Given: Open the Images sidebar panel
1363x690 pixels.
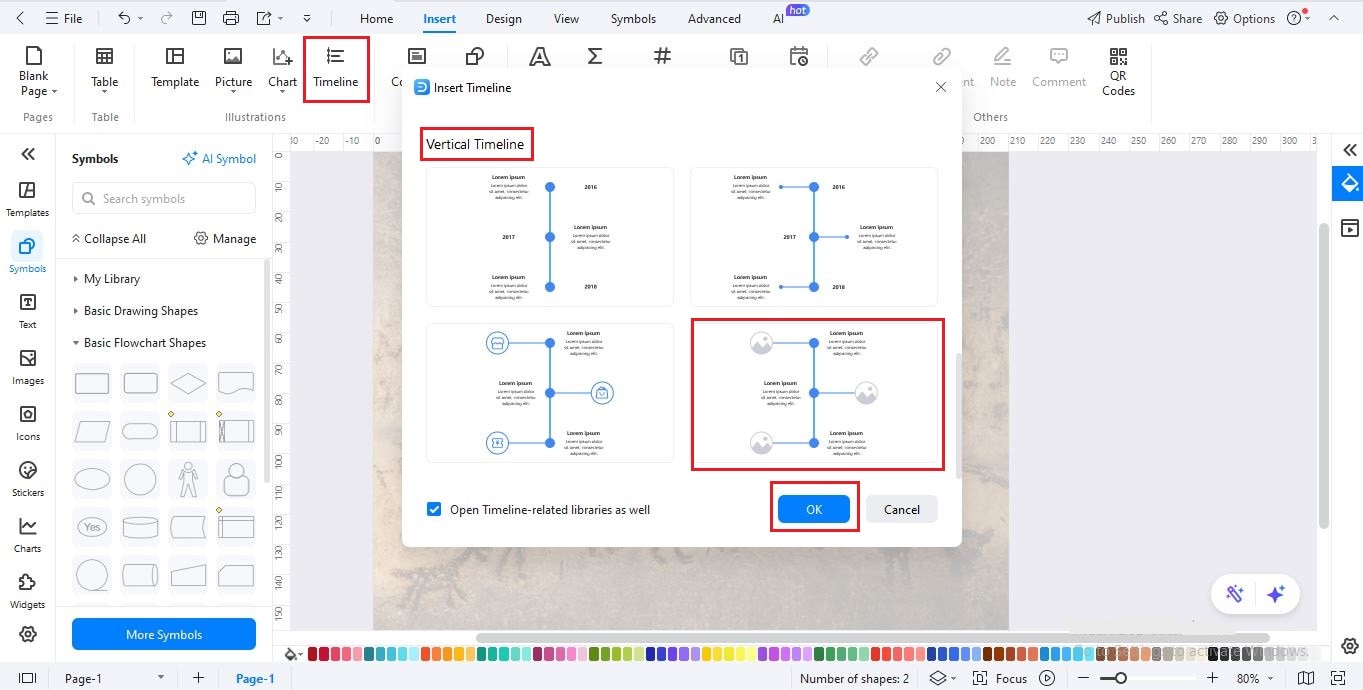Looking at the screenshot, I should click(27, 367).
